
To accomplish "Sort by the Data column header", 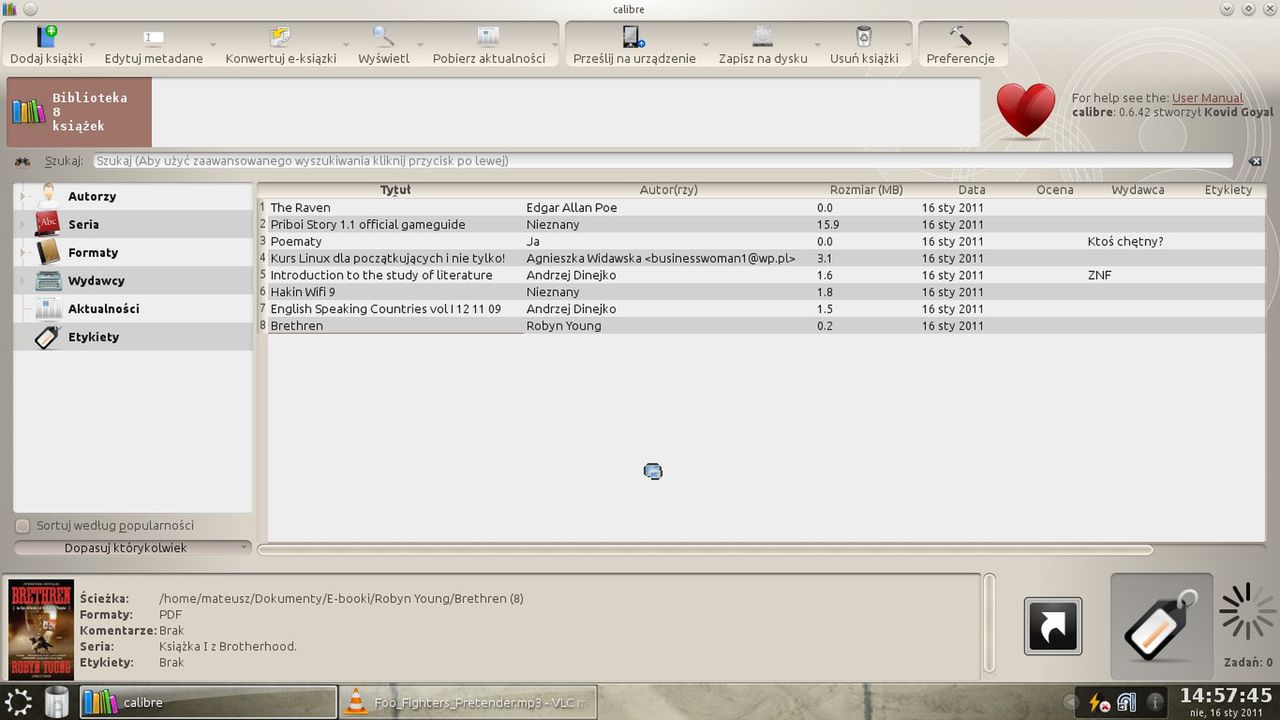I will pos(971,189).
